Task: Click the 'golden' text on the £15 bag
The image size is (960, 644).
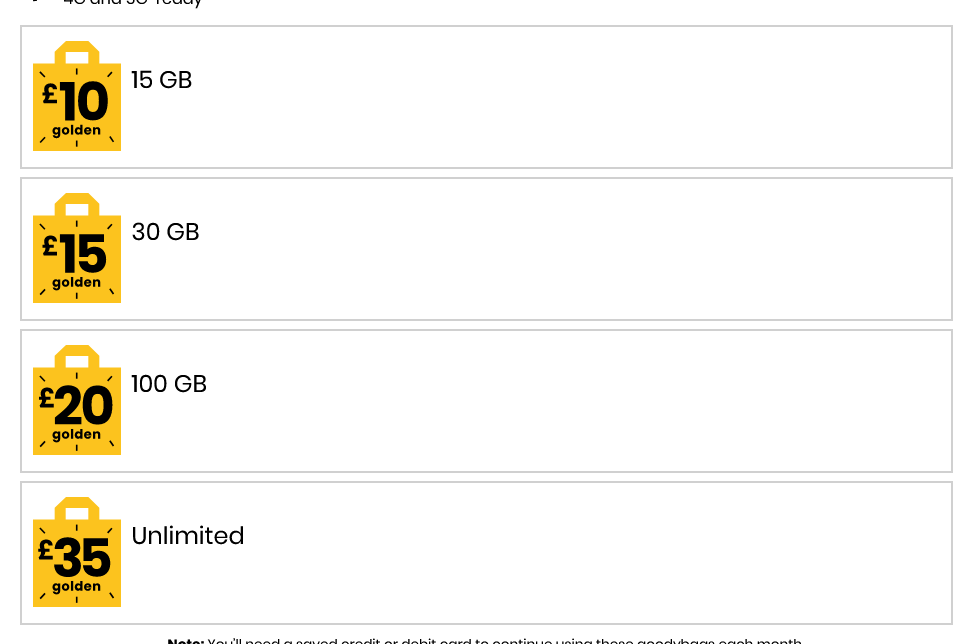Action: tap(77, 283)
